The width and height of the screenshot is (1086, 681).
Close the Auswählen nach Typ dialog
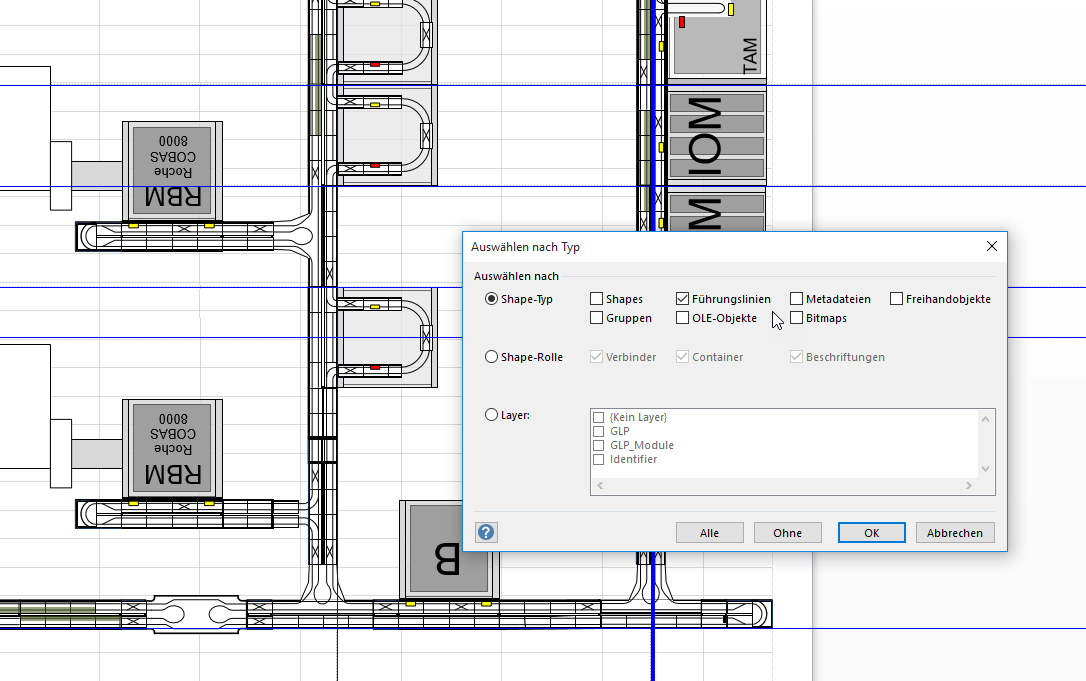coord(992,246)
